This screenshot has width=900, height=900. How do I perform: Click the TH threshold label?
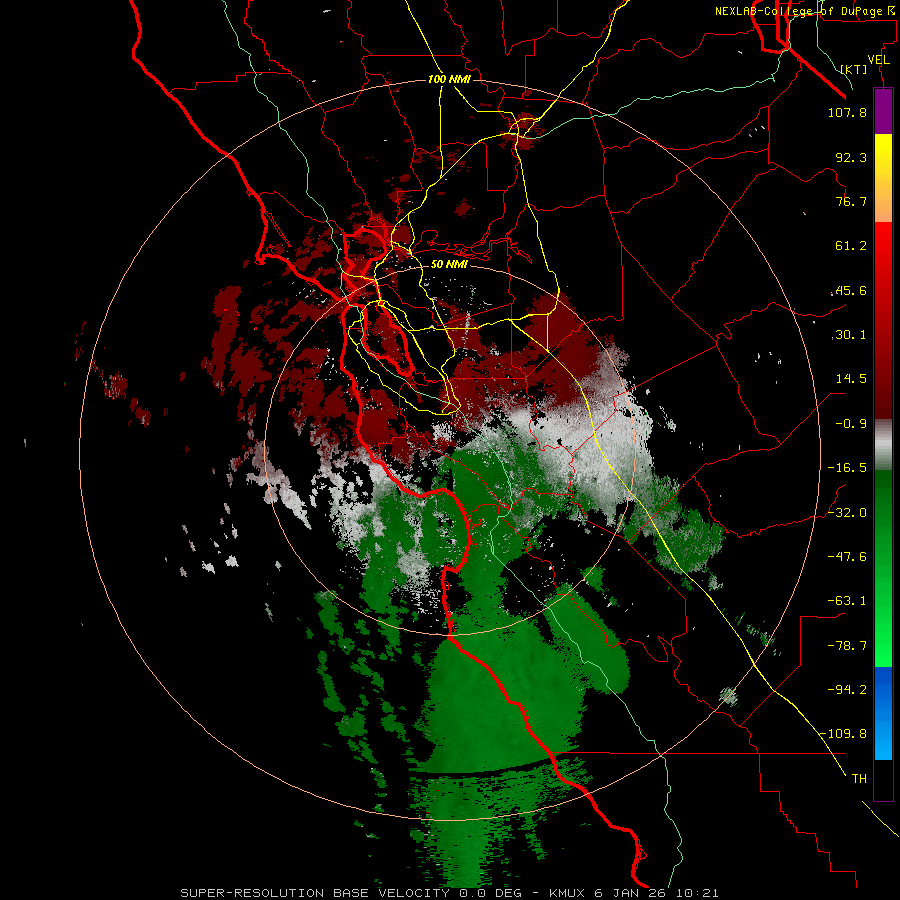[859, 779]
